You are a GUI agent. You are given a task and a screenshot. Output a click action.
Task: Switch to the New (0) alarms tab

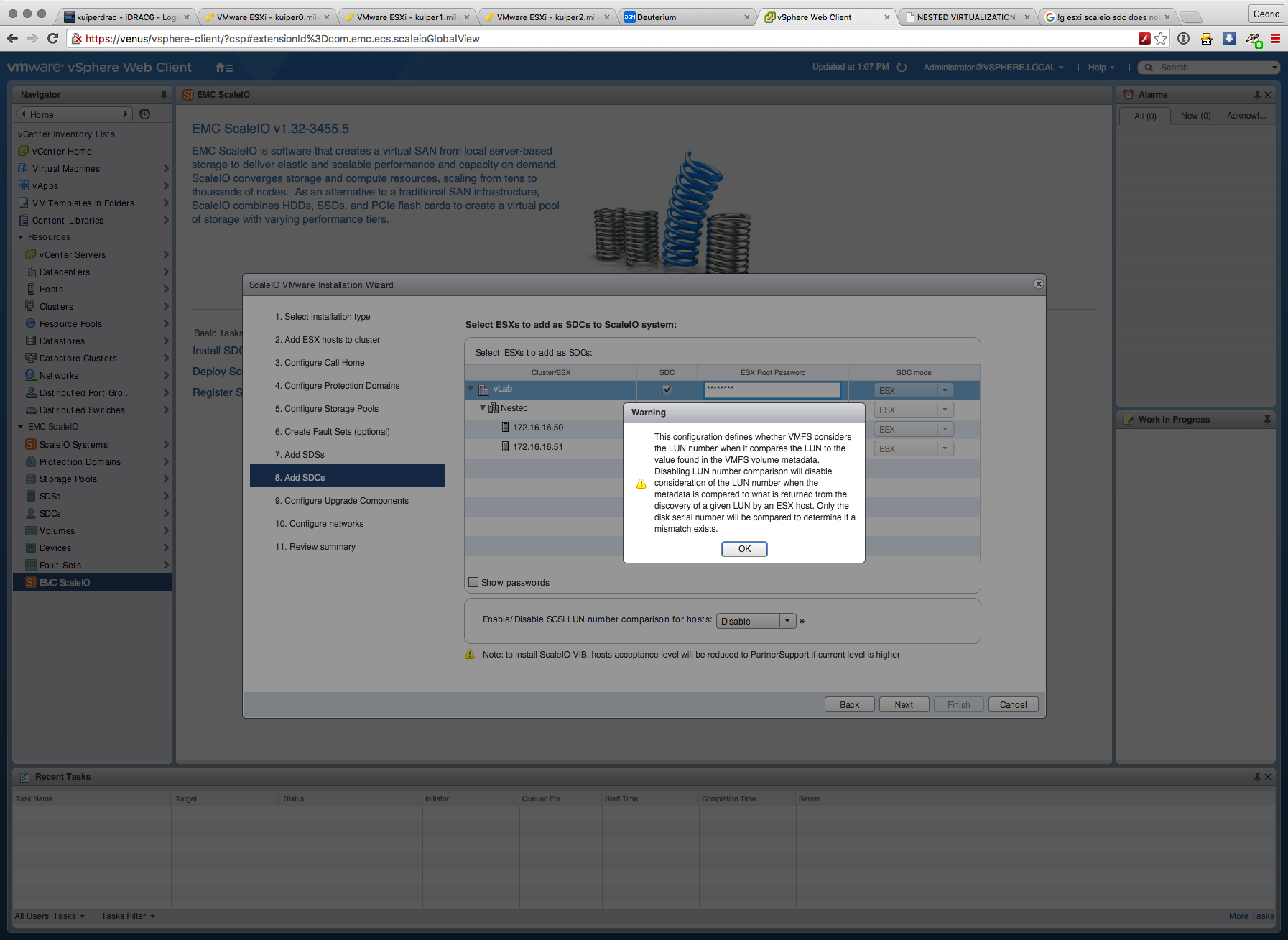[1195, 116]
